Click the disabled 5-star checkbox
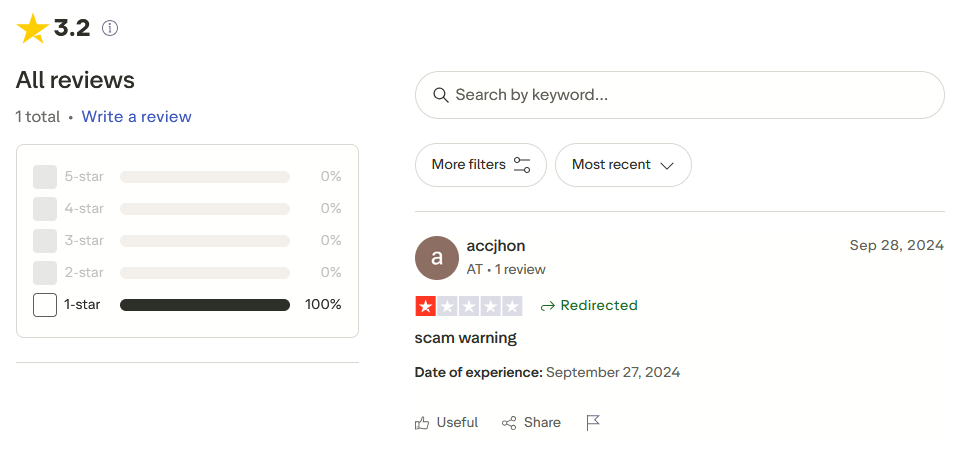This screenshot has width=980, height=460. point(45,177)
